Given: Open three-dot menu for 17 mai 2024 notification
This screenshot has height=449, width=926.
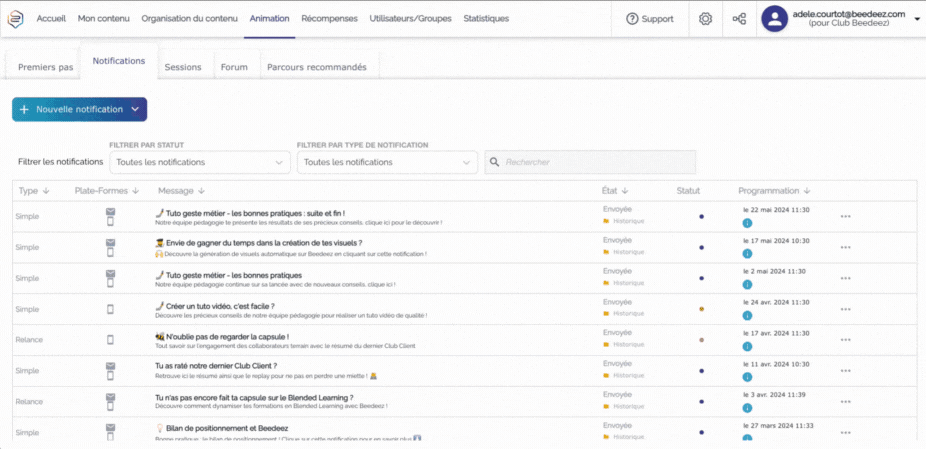Looking at the screenshot, I should 845,247.
